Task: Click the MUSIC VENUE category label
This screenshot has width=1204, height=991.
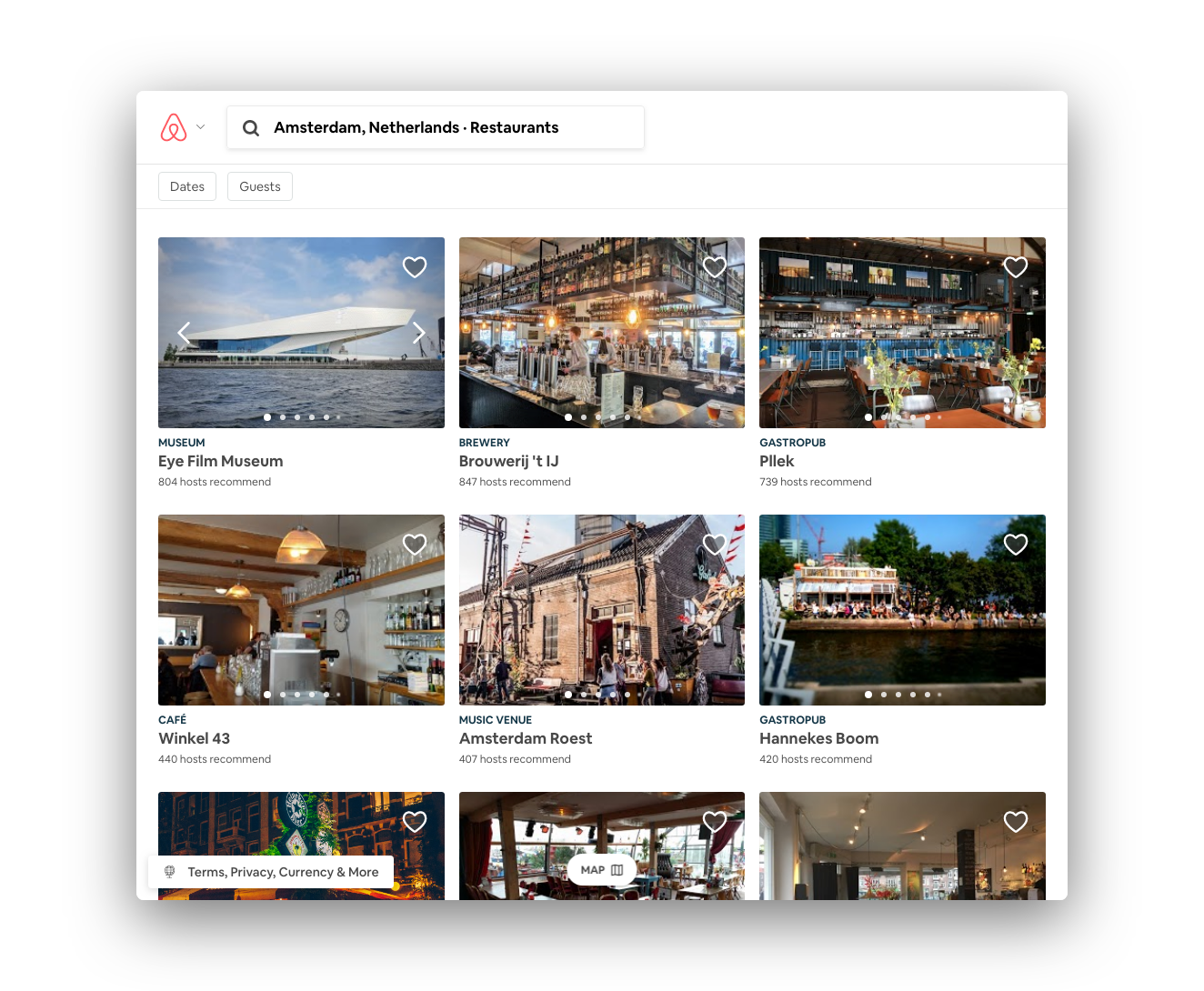Action: (496, 720)
